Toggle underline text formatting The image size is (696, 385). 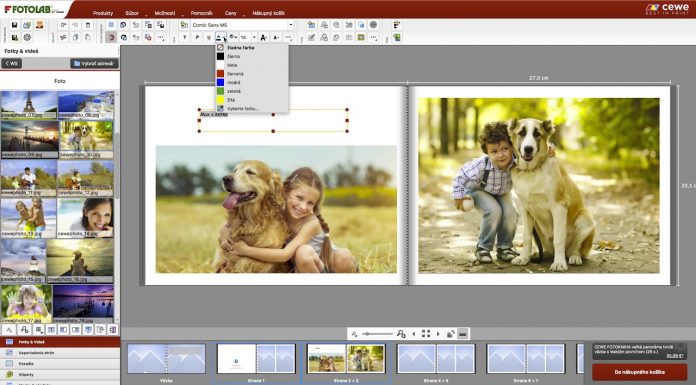209,38
